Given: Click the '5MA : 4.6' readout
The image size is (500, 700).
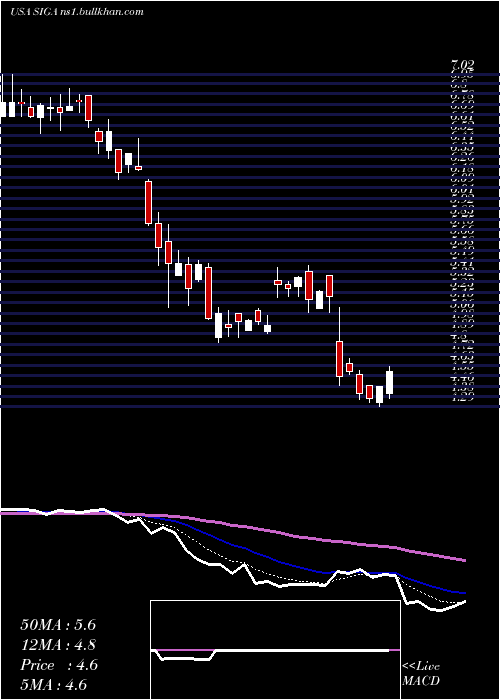Looking at the screenshot, I should (54, 684).
